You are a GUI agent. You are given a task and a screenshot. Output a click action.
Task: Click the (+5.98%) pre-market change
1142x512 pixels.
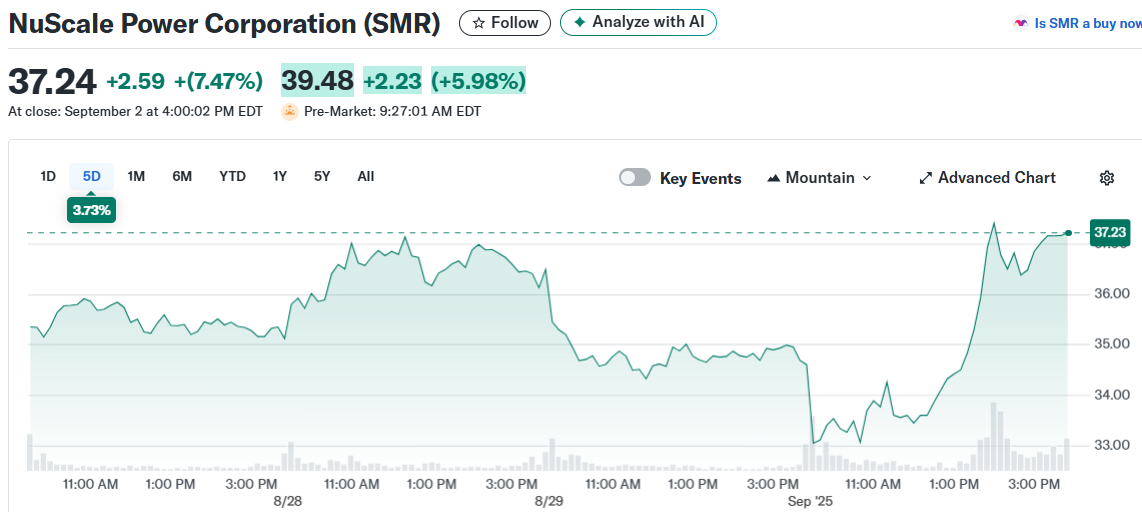(479, 80)
